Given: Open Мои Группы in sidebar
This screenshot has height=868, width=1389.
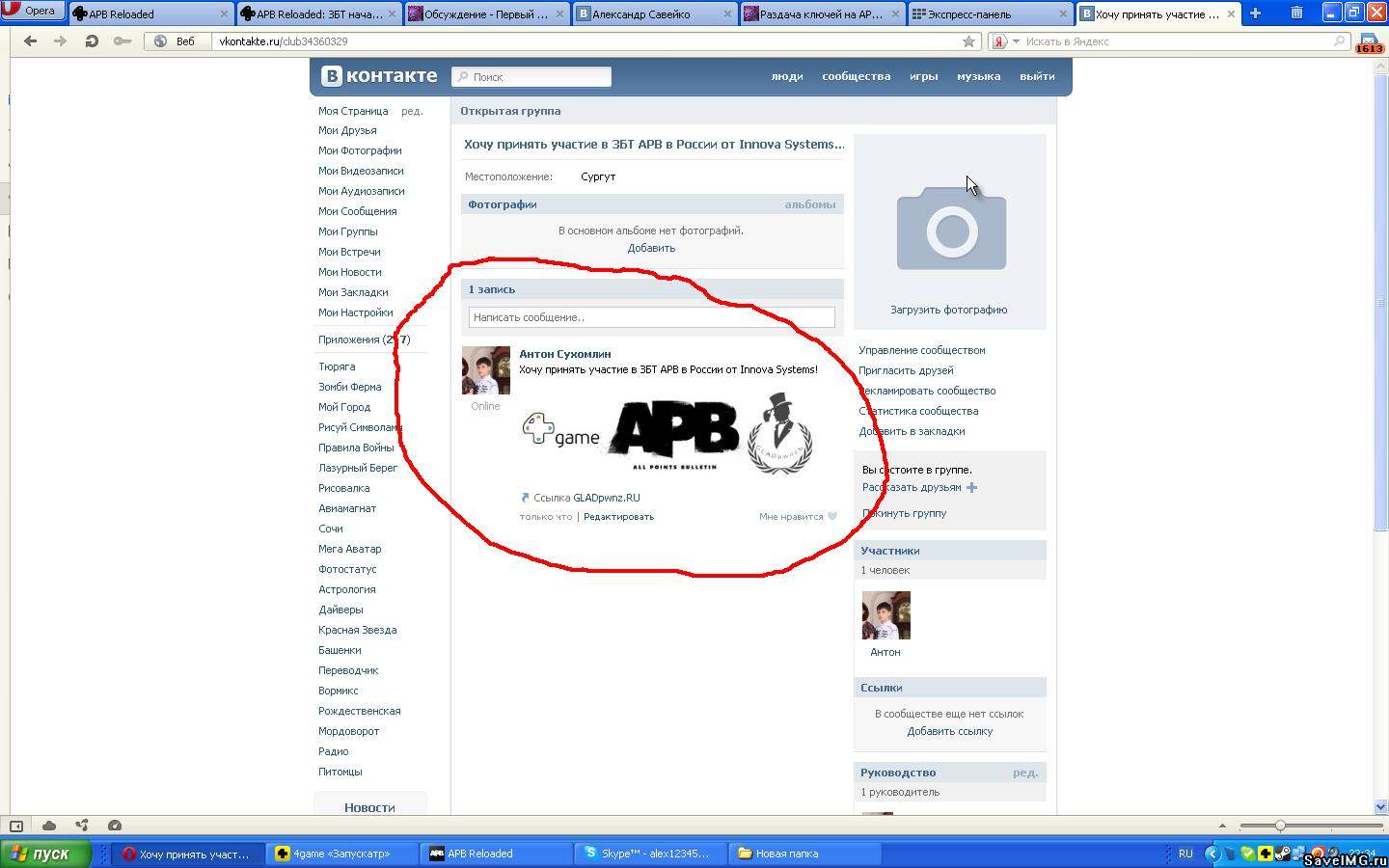Looking at the screenshot, I should pos(347,231).
